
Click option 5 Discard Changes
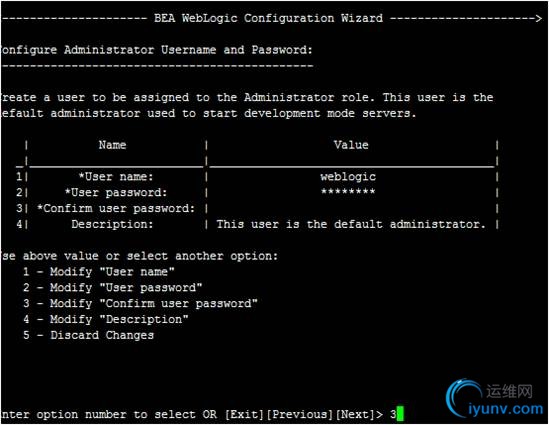[88, 335]
